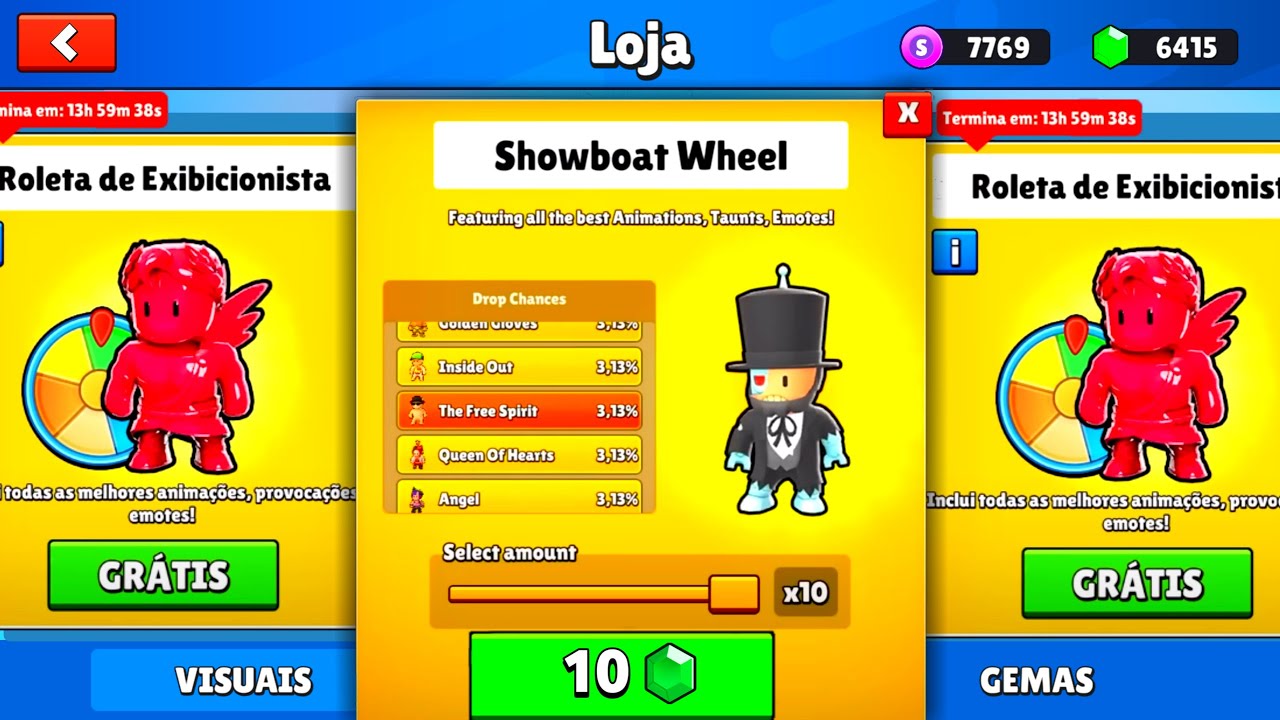1280x720 pixels.
Task: Select The Free Spirit drop entry
Action: point(519,411)
